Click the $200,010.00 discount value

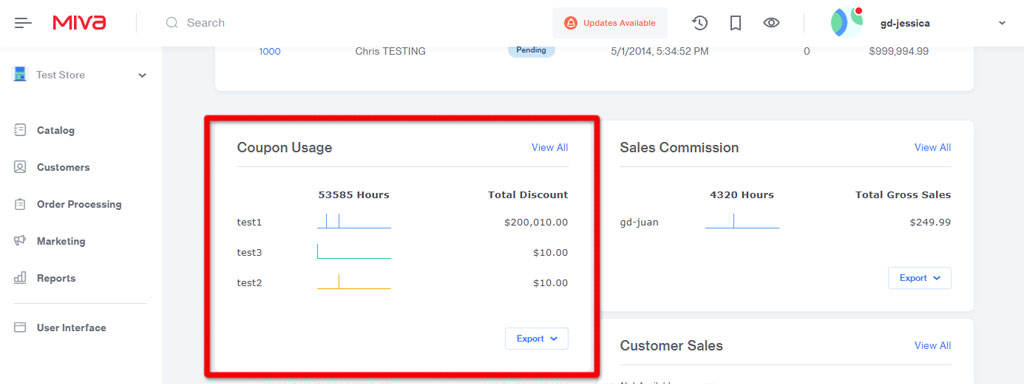tap(536, 222)
